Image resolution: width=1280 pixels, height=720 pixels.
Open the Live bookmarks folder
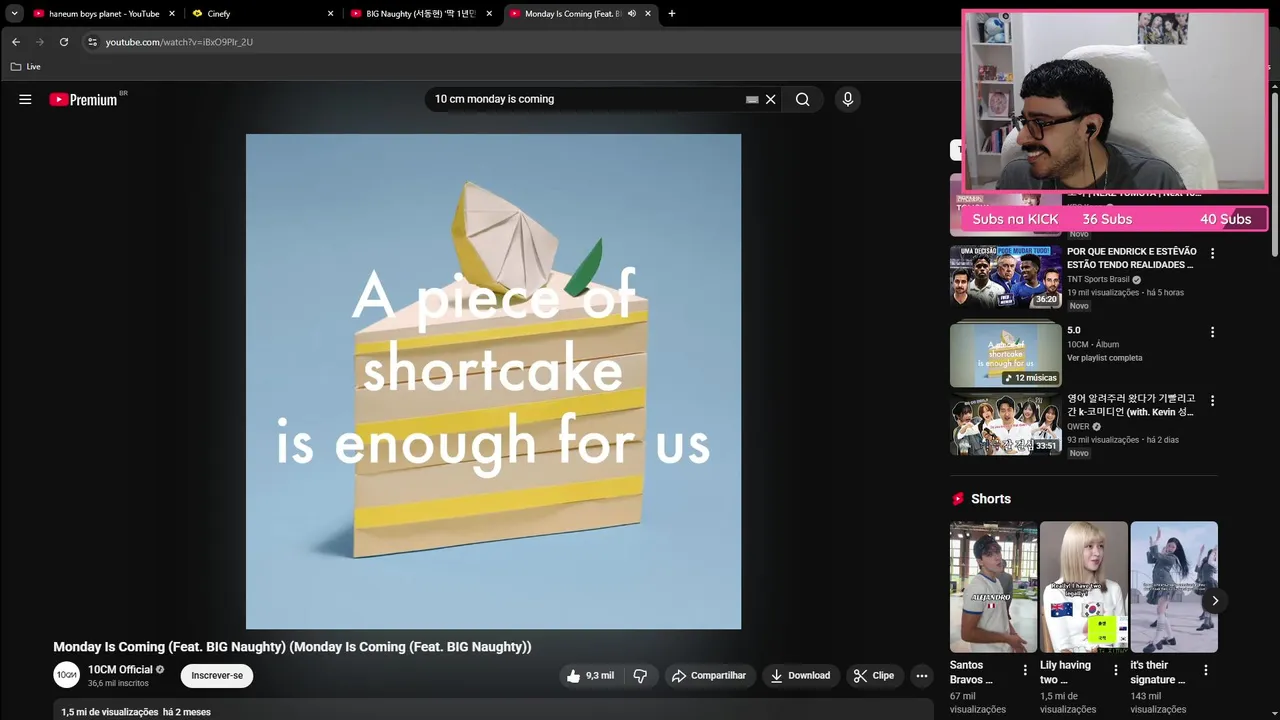[x=26, y=66]
